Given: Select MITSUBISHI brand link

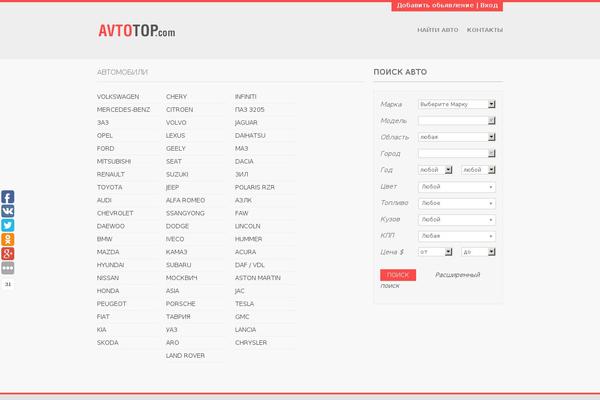Looking at the screenshot, I should click(114, 162).
